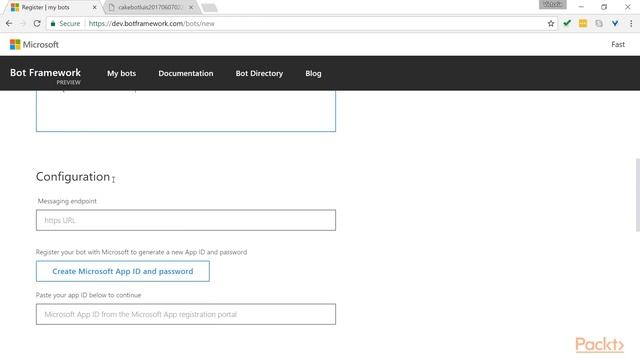Click the green checkmark extension icon
Viewport: 640px width, 360px height.
pyautogui.click(x=567, y=23)
